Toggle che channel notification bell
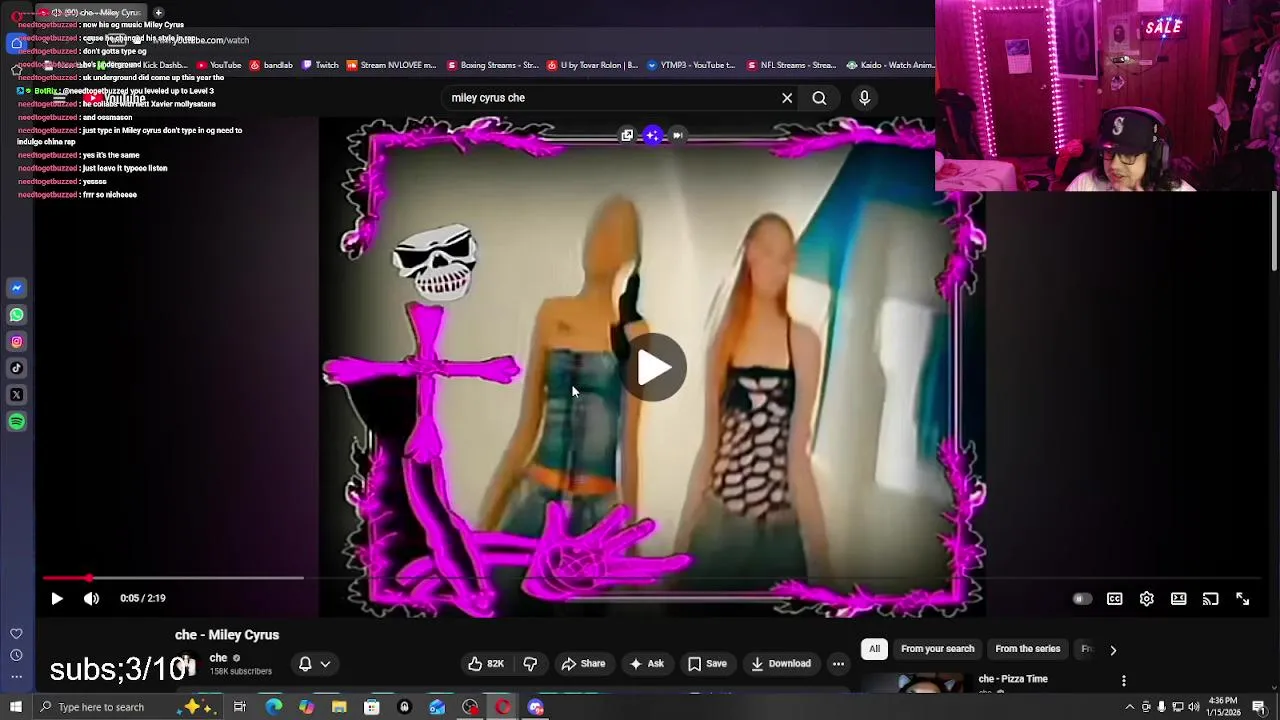Image resolution: width=1280 pixels, height=720 pixels. click(305, 664)
